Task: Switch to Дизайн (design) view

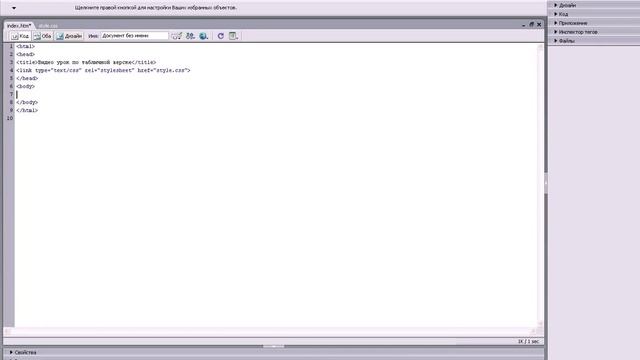Action: pos(69,36)
